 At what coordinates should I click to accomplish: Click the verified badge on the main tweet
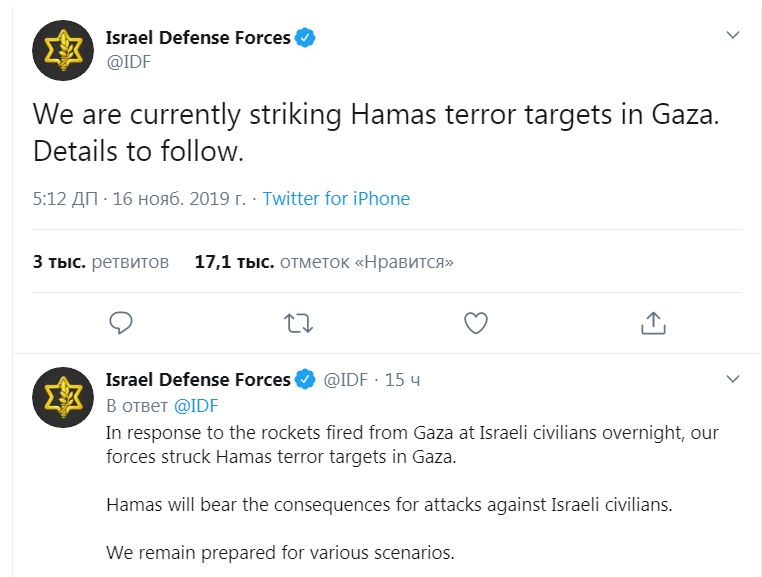(305, 38)
